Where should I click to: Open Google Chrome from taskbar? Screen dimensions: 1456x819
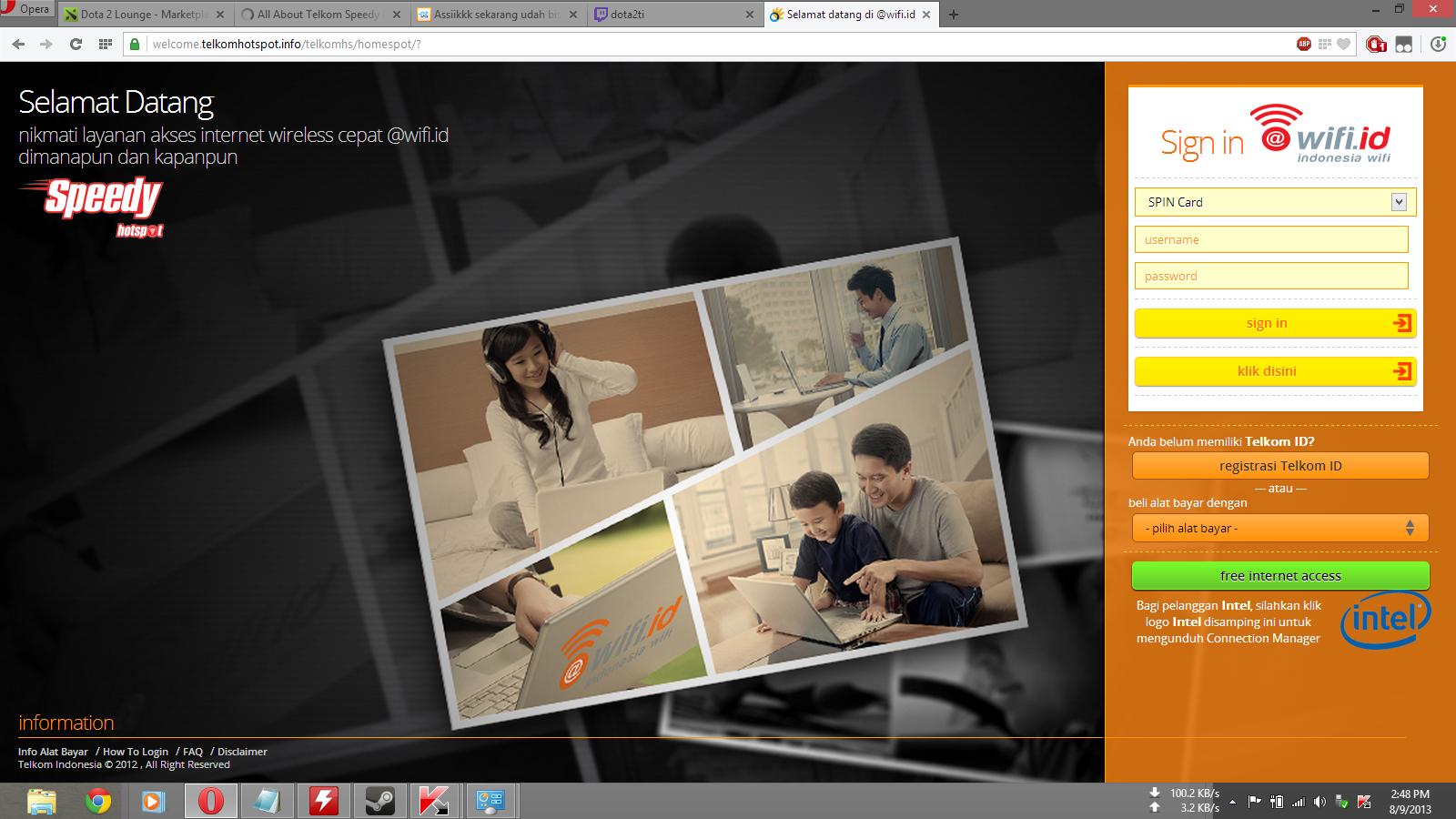pyautogui.click(x=98, y=802)
